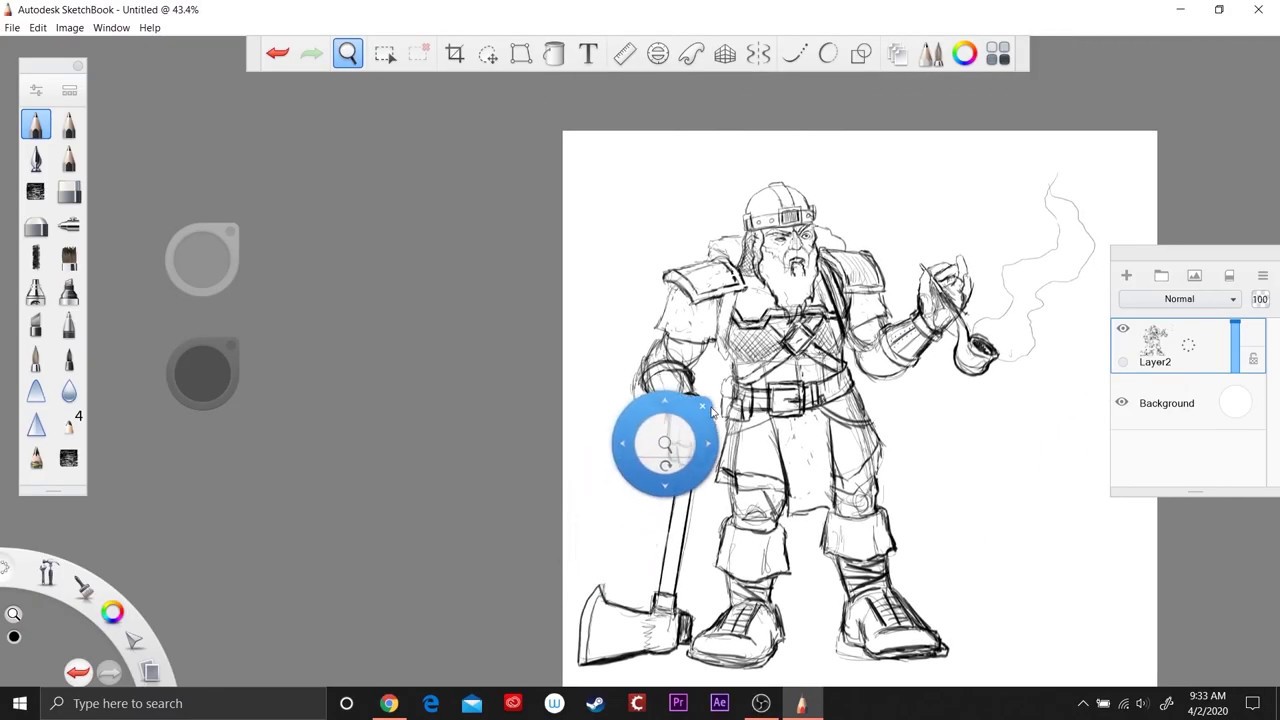1280x720 pixels.
Task: Open brush properties sliders icon
Action: pos(36,90)
